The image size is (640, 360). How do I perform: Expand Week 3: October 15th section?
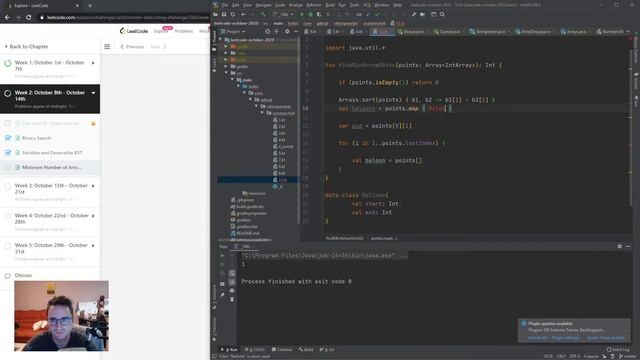[93, 186]
